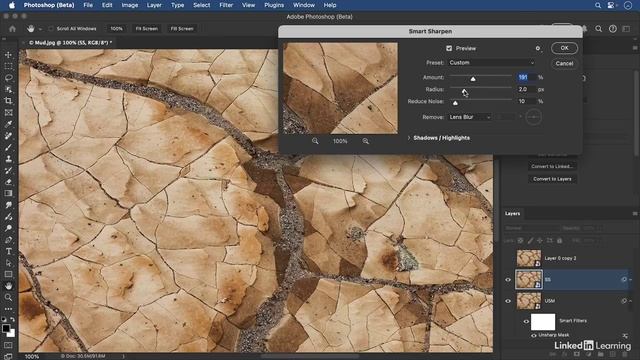The width and height of the screenshot is (640, 360).
Task: Click Cancel in Smart Sharpen dialog
Action: 564,63
